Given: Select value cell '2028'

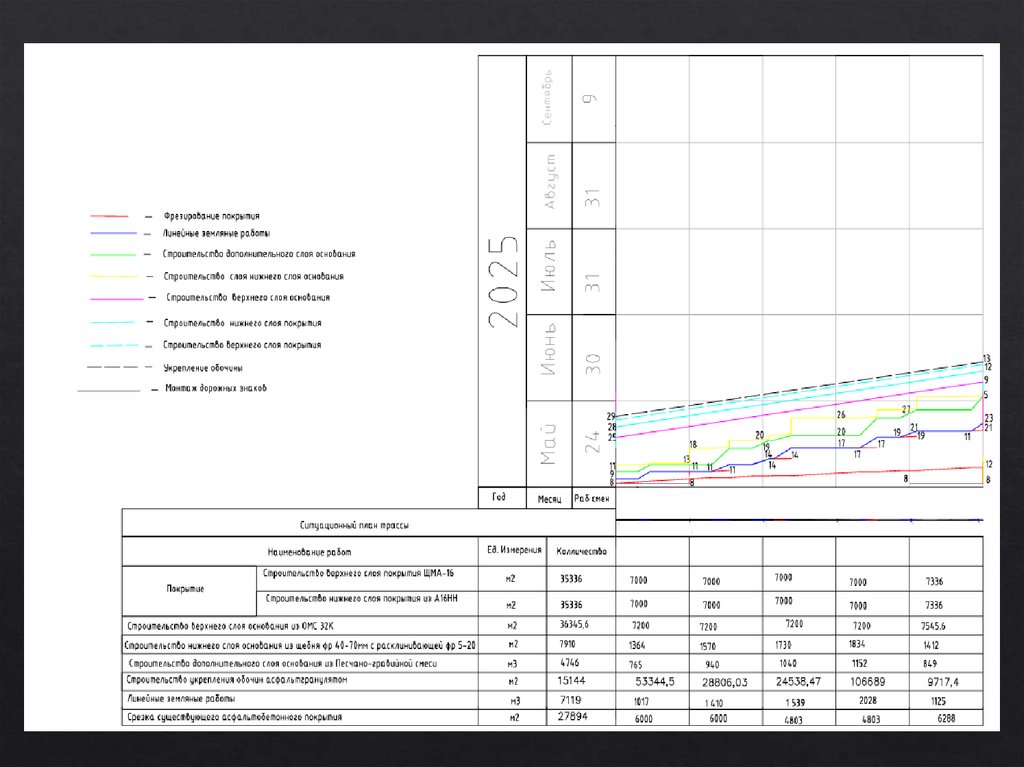Looking at the screenshot, I should coord(868,700).
